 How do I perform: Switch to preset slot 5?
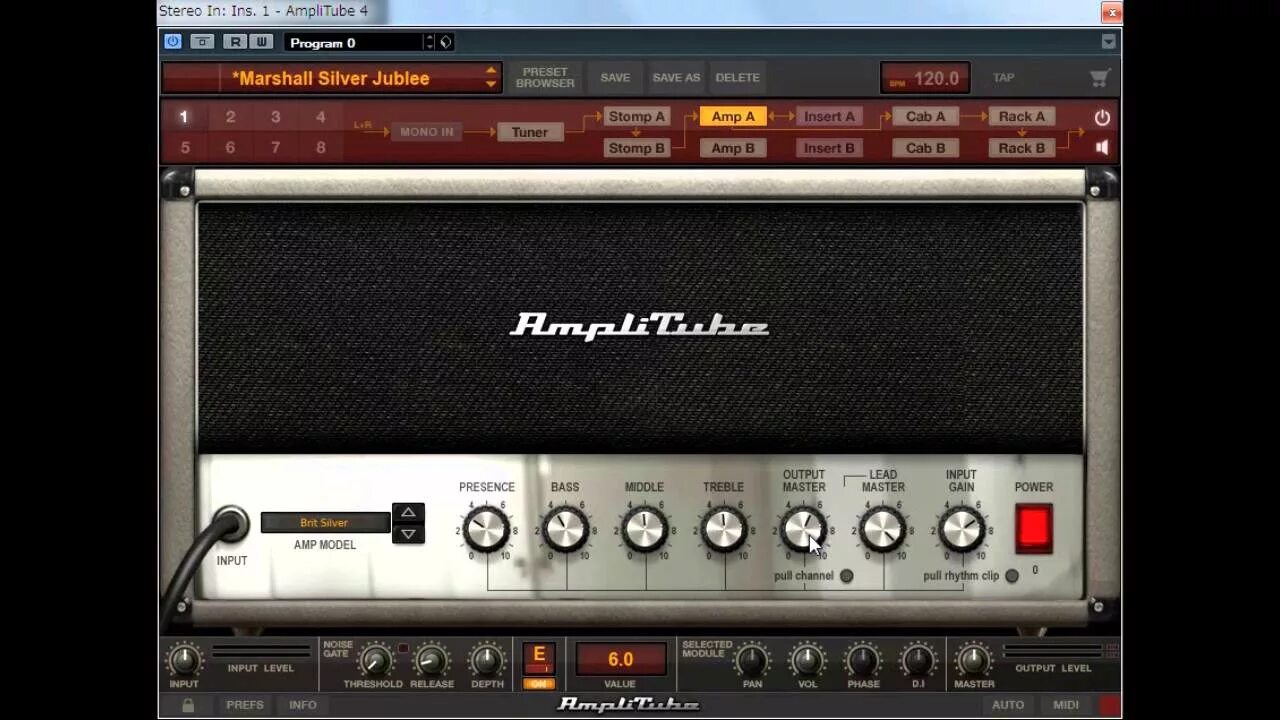tap(183, 147)
